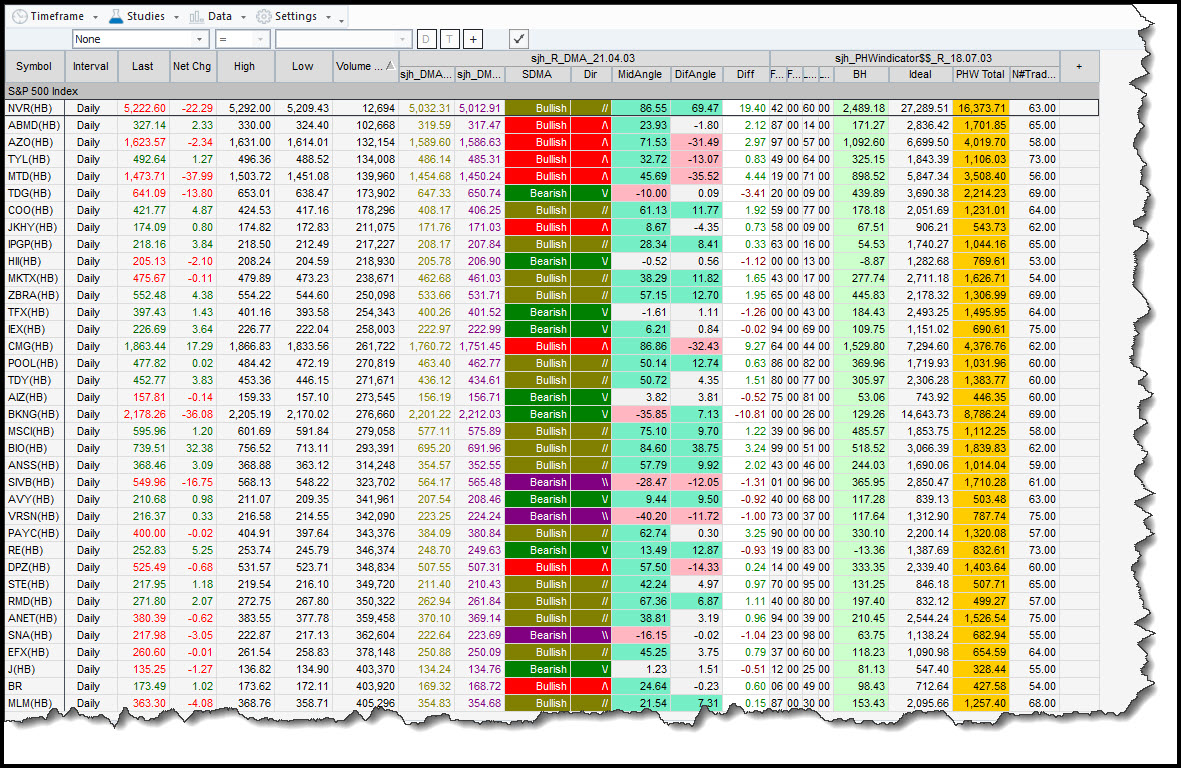This screenshot has height=768, width=1181.
Task: Click Last price 1,863.44 for CMG(HB)
Action: pos(143,346)
